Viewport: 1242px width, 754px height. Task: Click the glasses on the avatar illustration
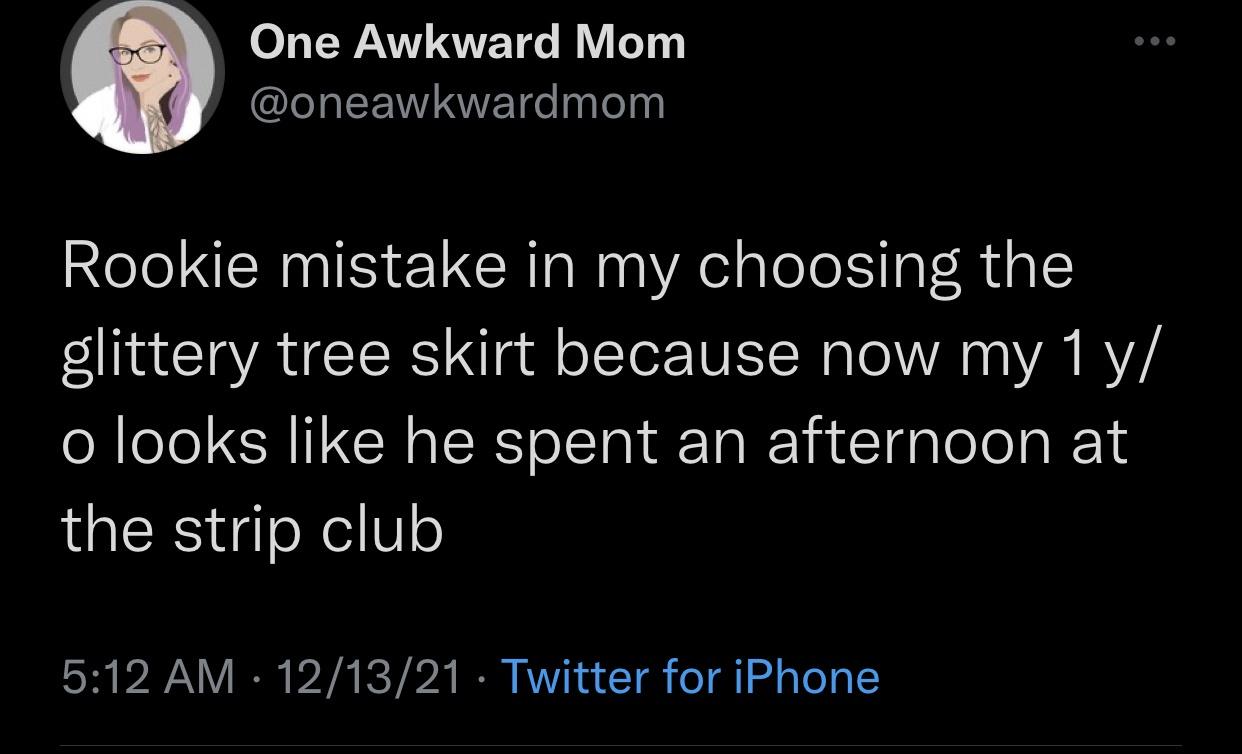137,55
